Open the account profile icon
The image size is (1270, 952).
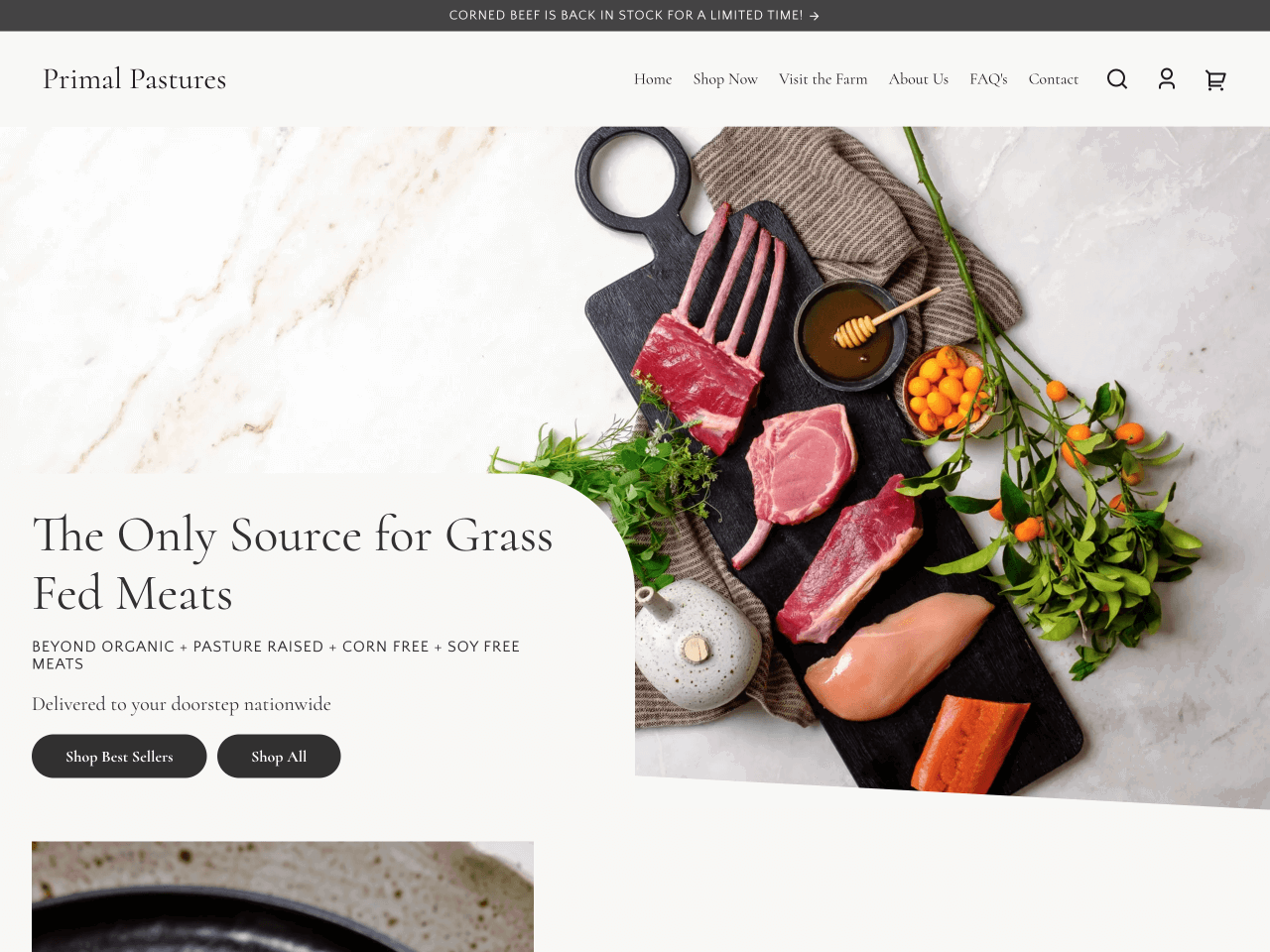click(x=1167, y=79)
